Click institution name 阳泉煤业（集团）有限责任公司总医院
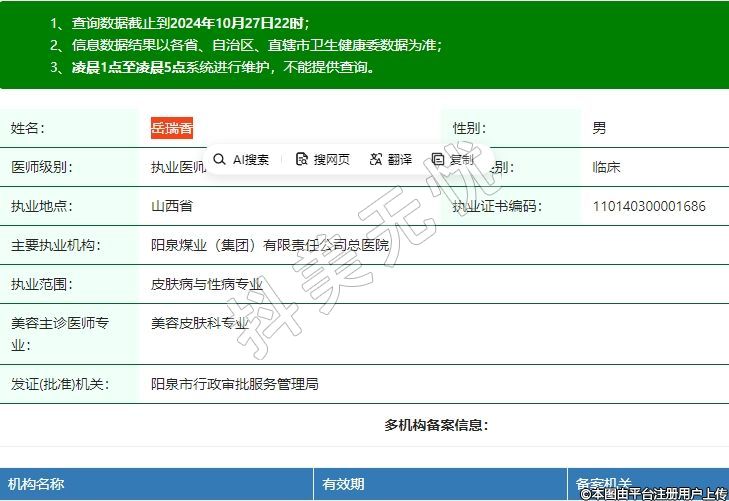 (x=269, y=245)
